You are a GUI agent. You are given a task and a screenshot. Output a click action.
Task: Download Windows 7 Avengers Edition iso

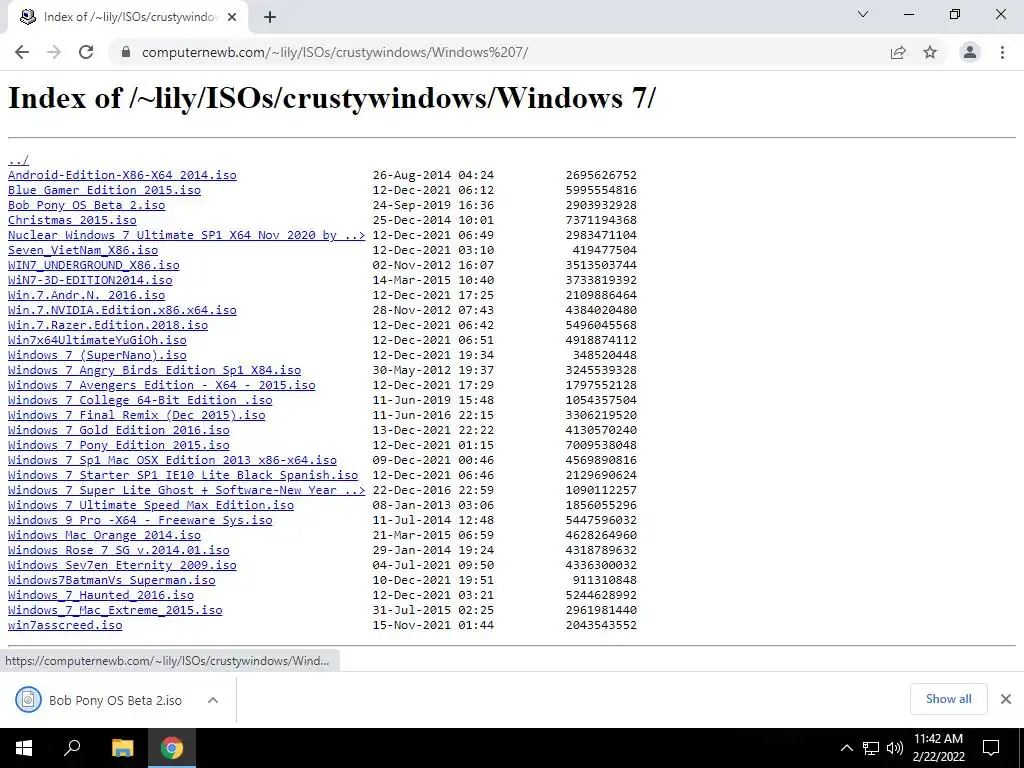pyautogui.click(x=161, y=385)
